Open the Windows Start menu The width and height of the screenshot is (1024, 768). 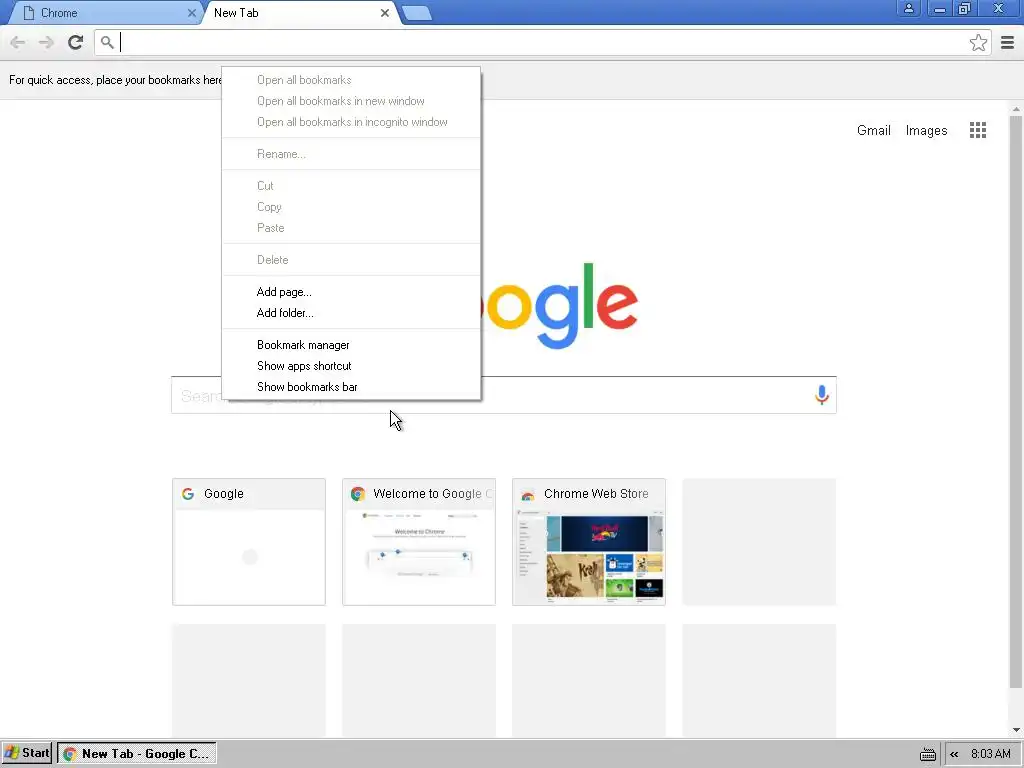27,754
